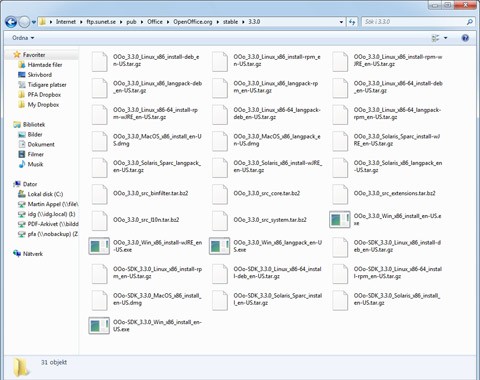Viewport: 480px width, 380px height.
Task: Click file name OOo-SDK_3.3.0_Linux_x86_install-deb_en-US.tar.gz
Action: click(x=397, y=246)
